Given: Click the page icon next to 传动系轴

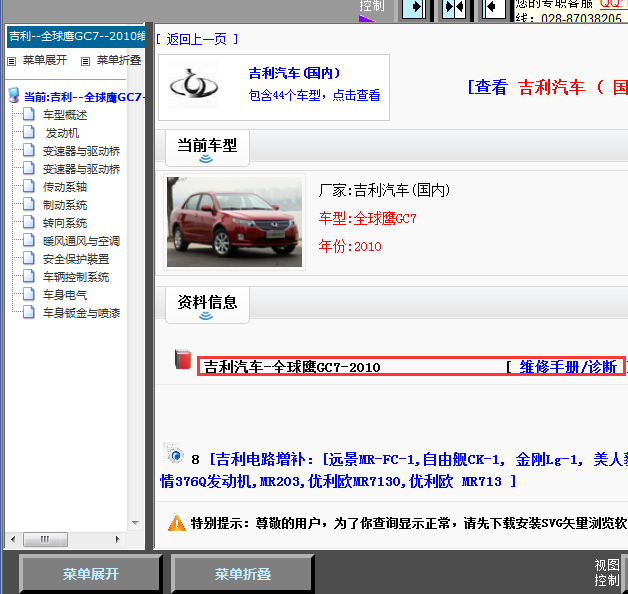Looking at the screenshot, I should pos(28,186).
